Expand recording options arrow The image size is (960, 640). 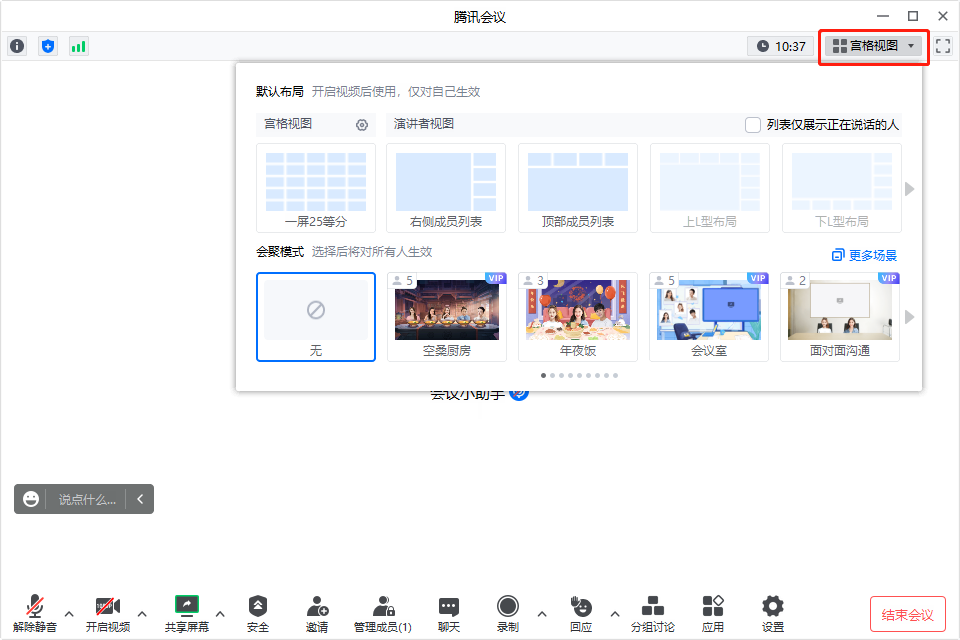(x=542, y=614)
